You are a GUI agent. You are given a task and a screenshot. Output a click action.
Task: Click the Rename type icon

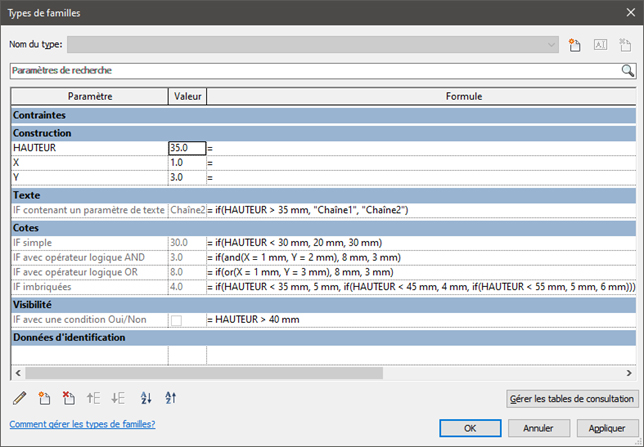[600, 45]
